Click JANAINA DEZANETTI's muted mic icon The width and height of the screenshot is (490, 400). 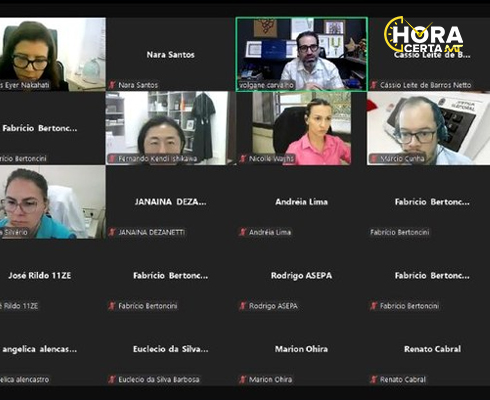tap(112, 232)
